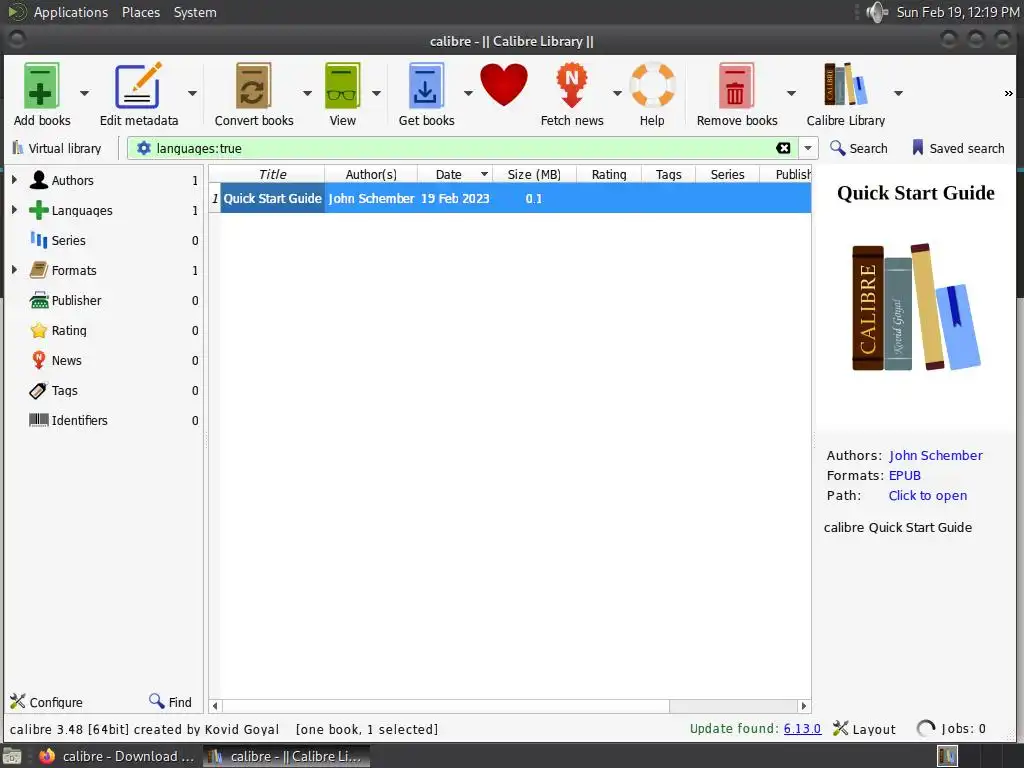This screenshot has height=768, width=1024.
Task: Open the Places menu
Action: (140, 12)
